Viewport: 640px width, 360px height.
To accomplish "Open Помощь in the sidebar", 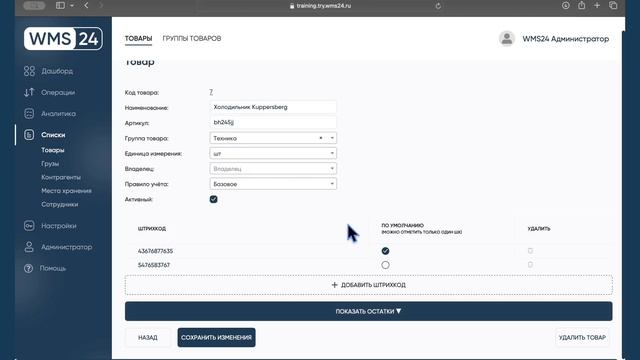I will (53, 268).
